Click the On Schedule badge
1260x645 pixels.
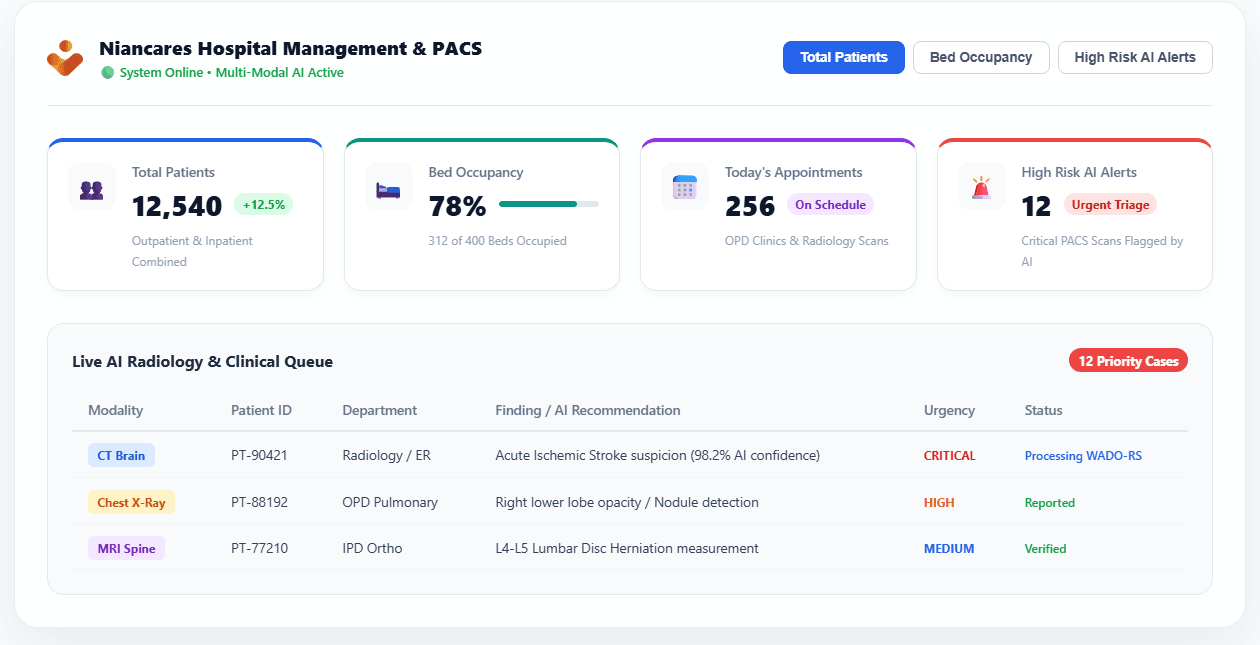coord(831,205)
